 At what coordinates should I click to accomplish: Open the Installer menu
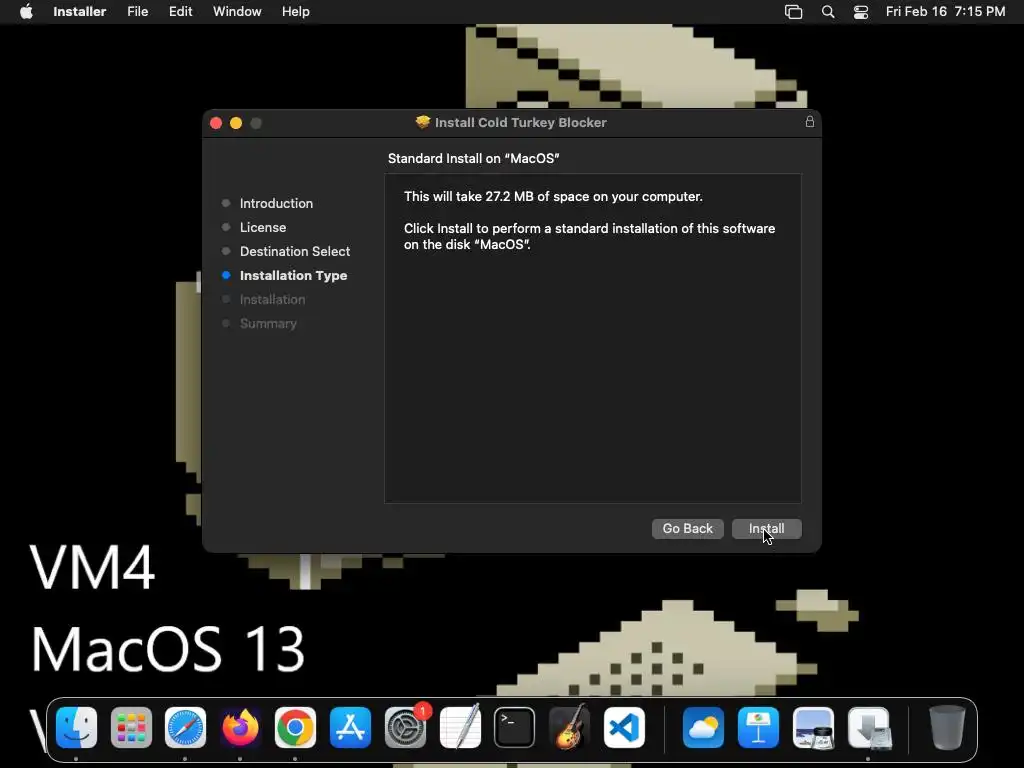click(80, 12)
